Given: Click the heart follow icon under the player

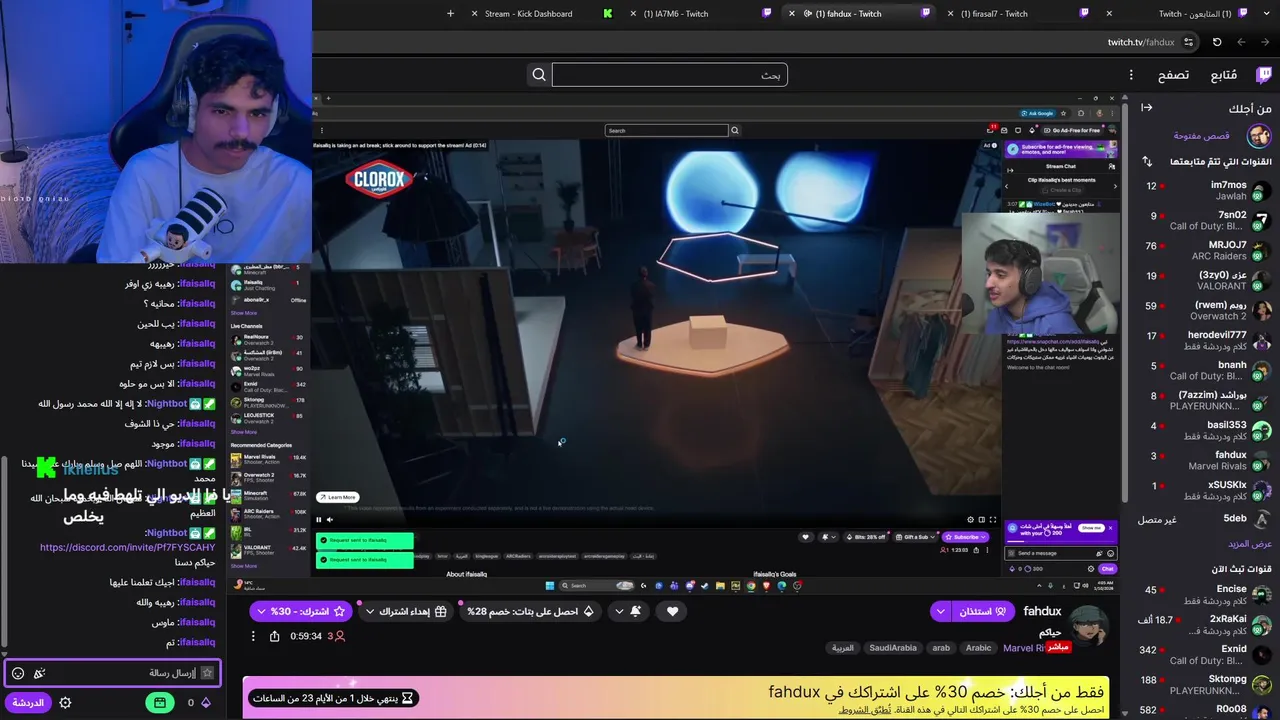Looking at the screenshot, I should (x=673, y=611).
